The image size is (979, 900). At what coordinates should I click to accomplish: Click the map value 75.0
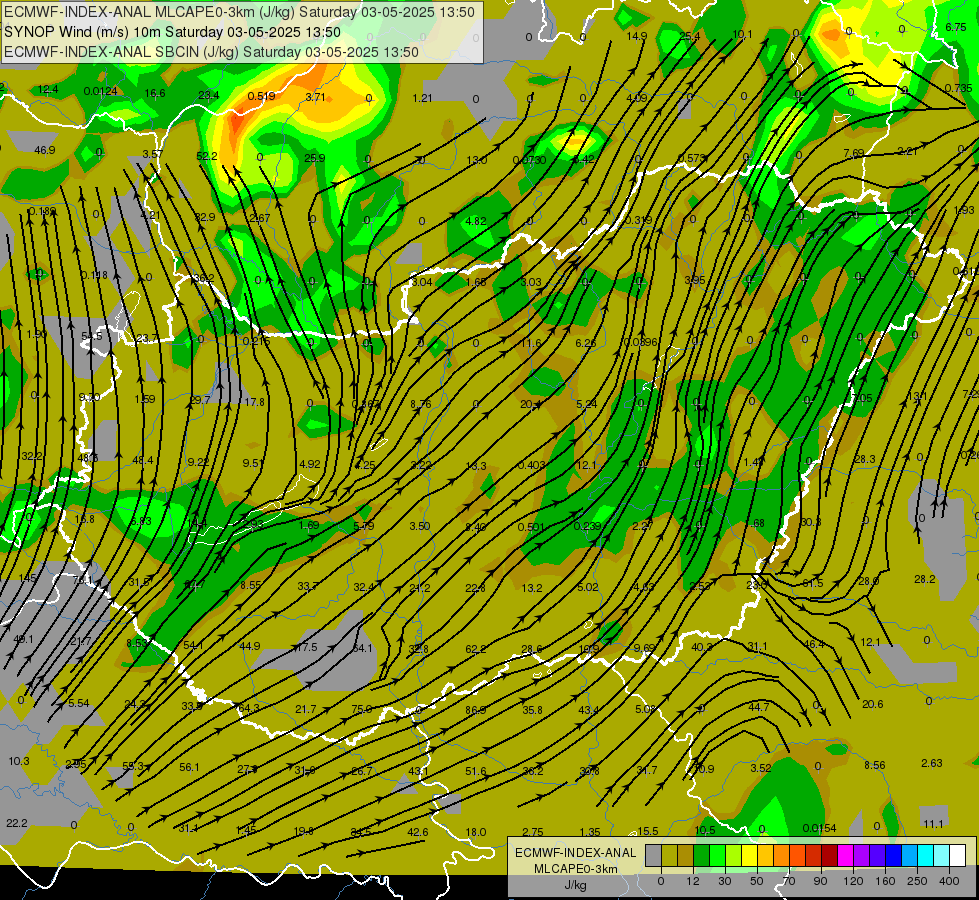point(362,709)
